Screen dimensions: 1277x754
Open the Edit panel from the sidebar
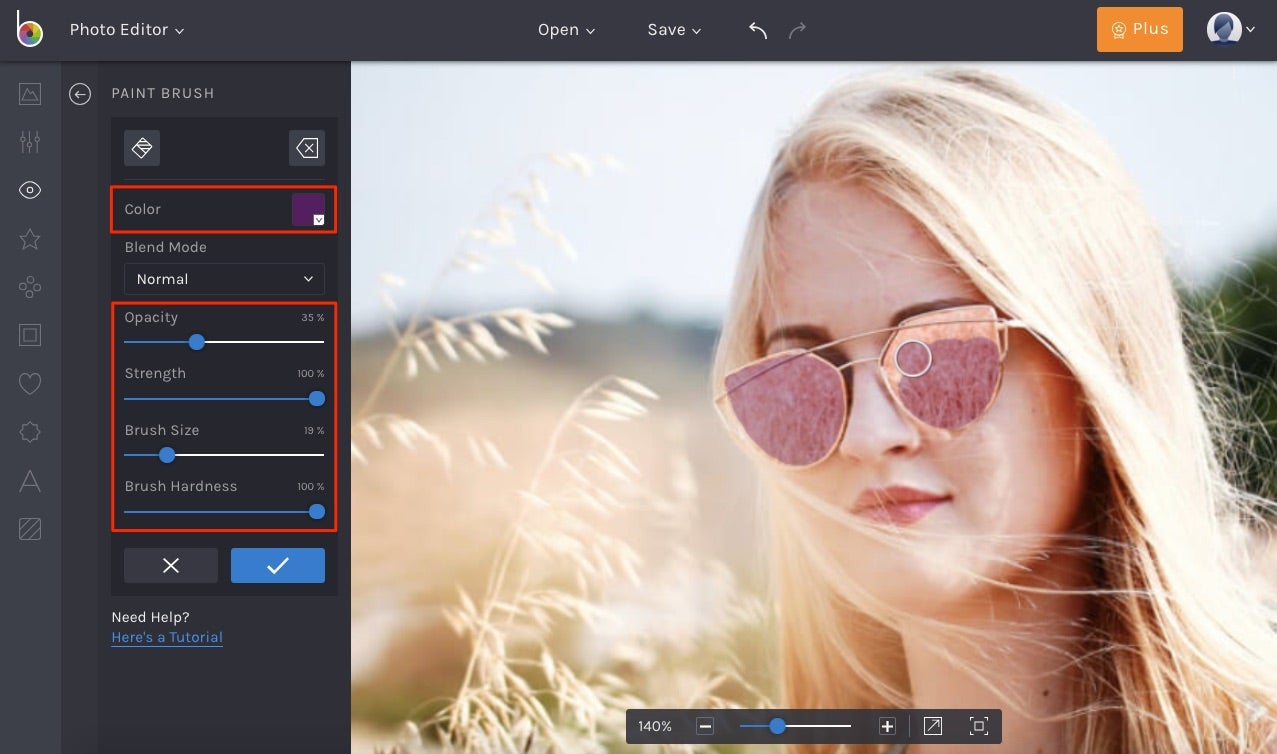point(29,94)
